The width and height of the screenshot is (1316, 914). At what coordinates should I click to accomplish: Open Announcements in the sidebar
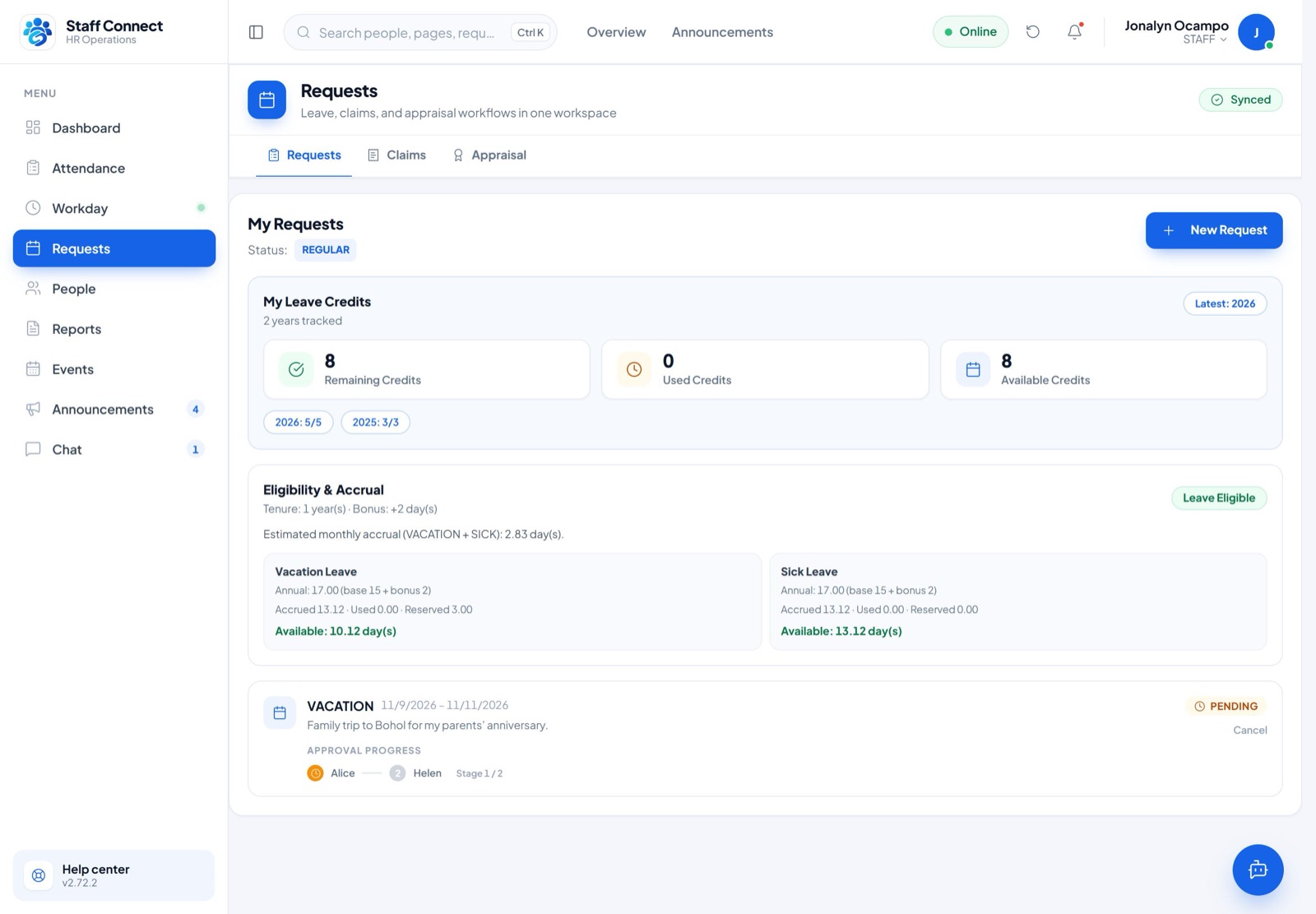tap(114, 409)
